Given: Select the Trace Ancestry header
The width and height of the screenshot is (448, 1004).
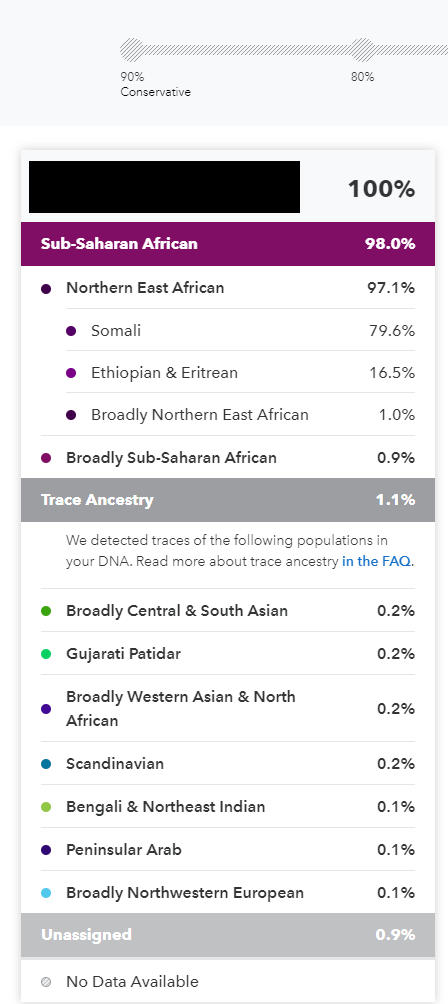Looking at the screenshot, I should (x=228, y=500).
